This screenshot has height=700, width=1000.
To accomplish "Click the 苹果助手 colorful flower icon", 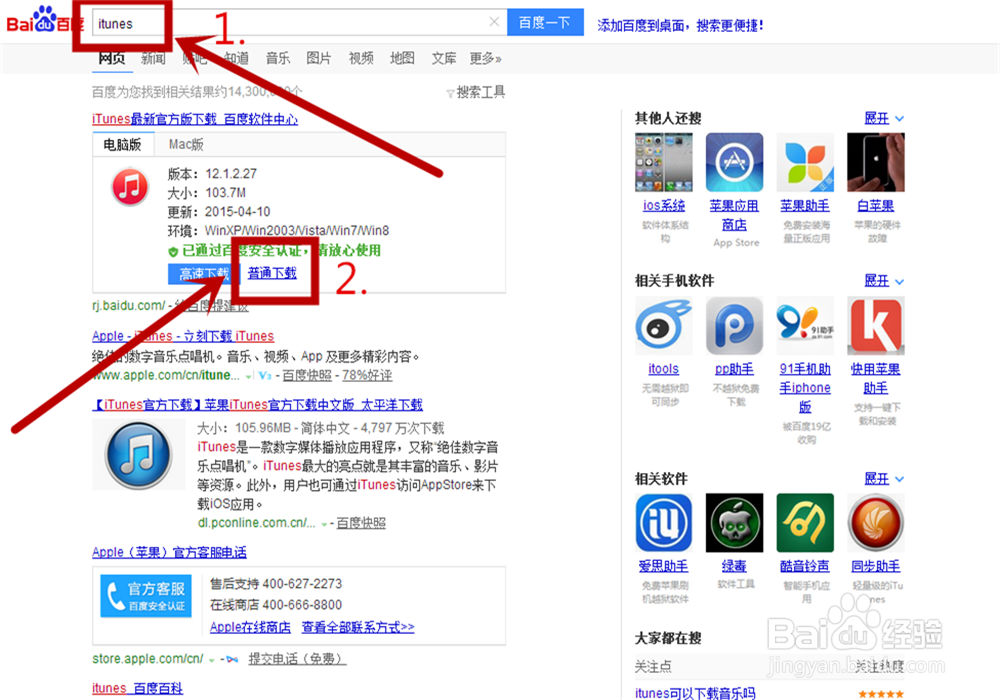I will point(805,162).
